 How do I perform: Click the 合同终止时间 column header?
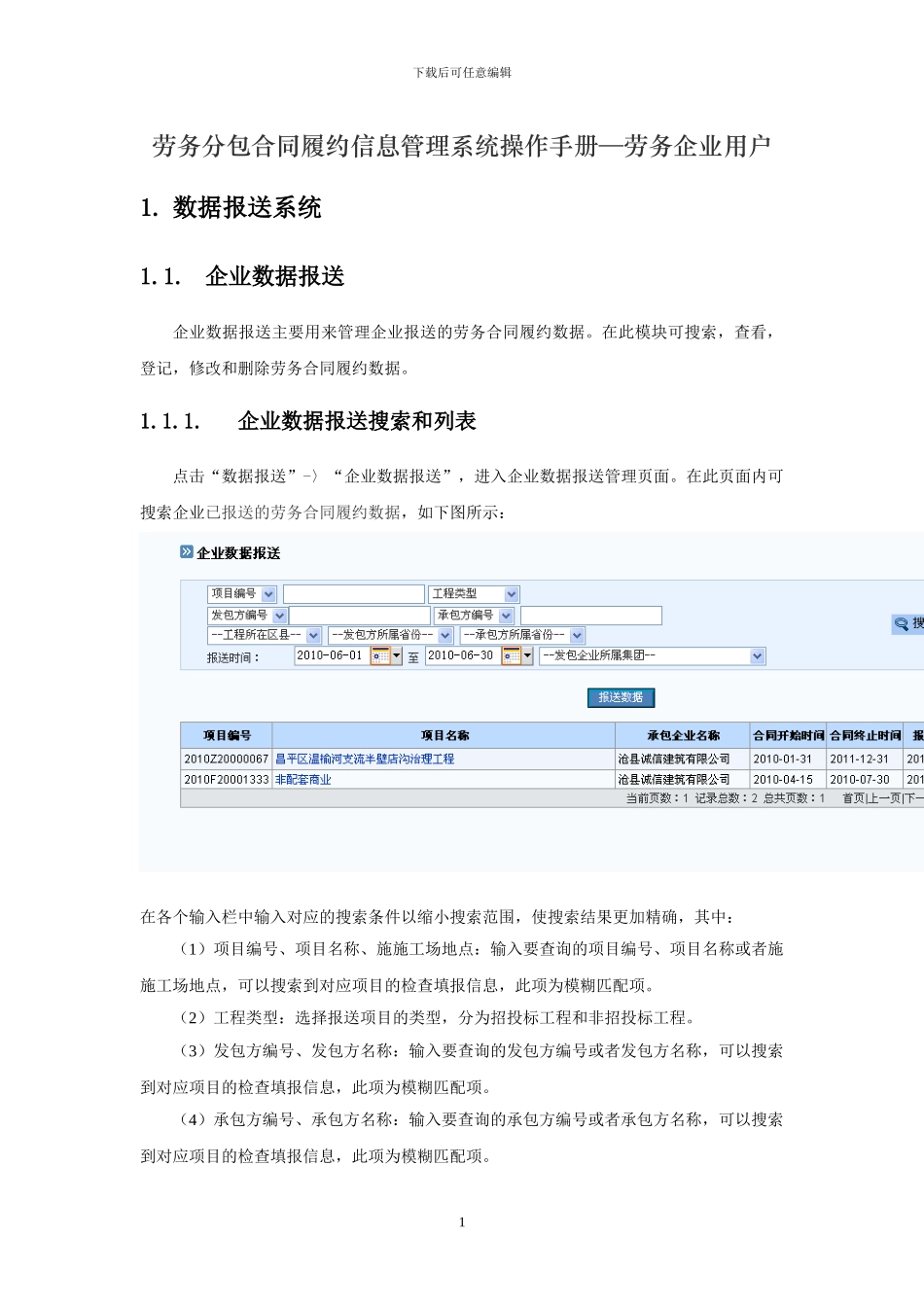point(865,735)
